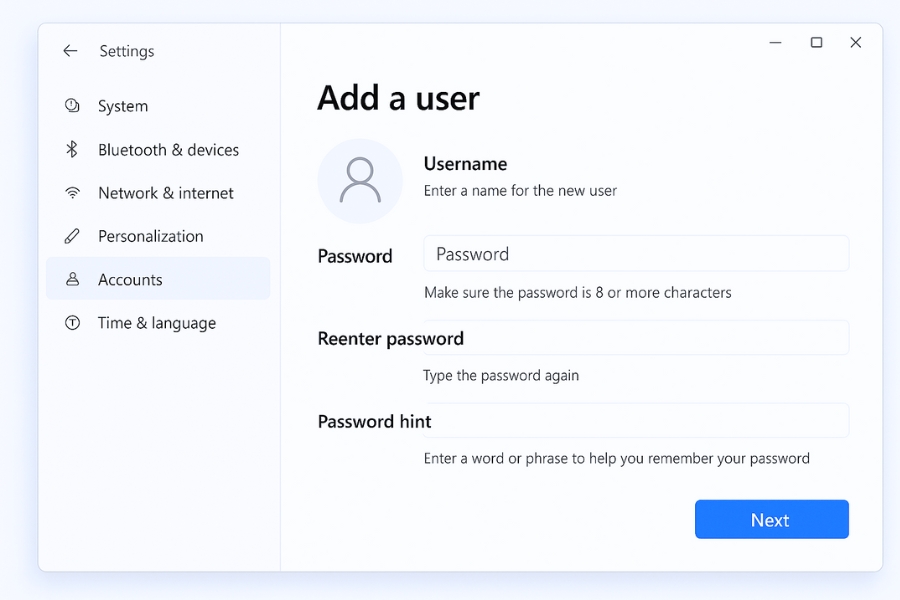Click the Reenter password field

click(636, 337)
